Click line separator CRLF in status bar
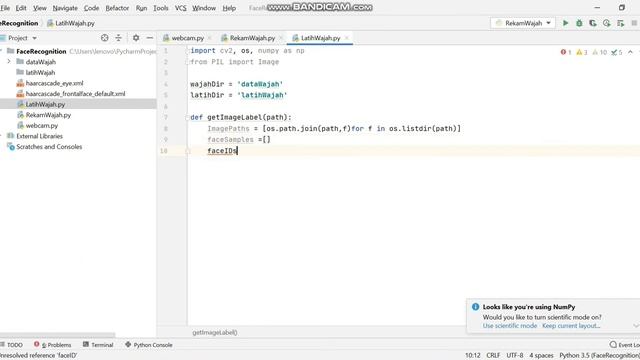 pos(493,356)
